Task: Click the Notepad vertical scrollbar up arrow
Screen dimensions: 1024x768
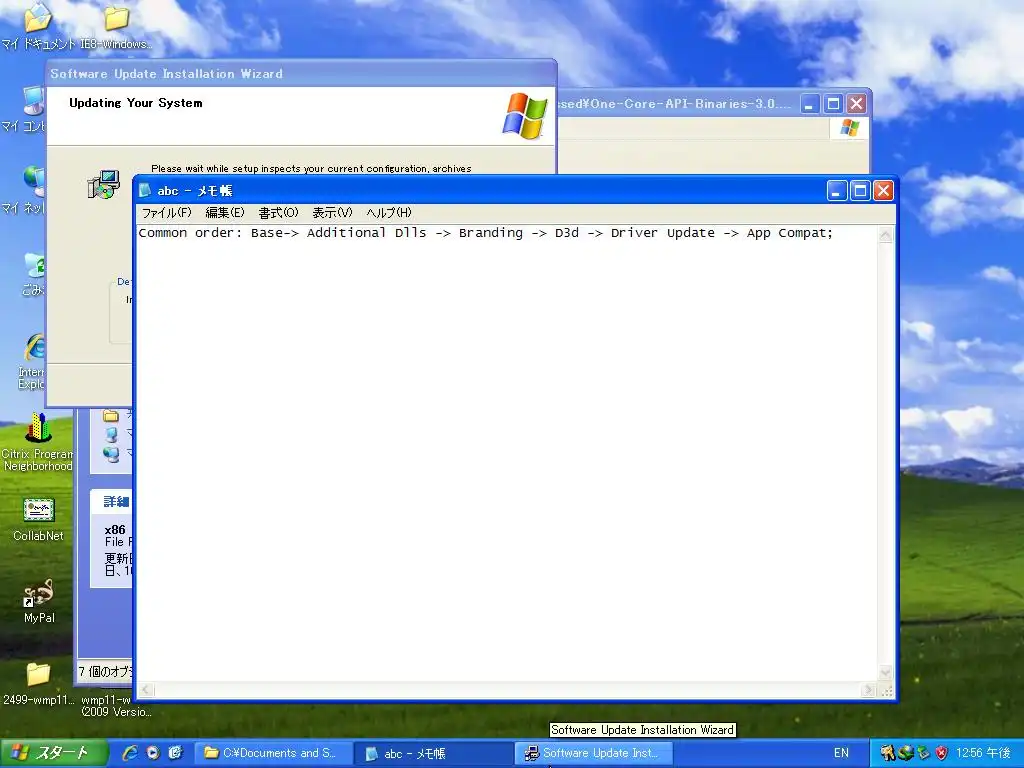Action: coord(886,235)
